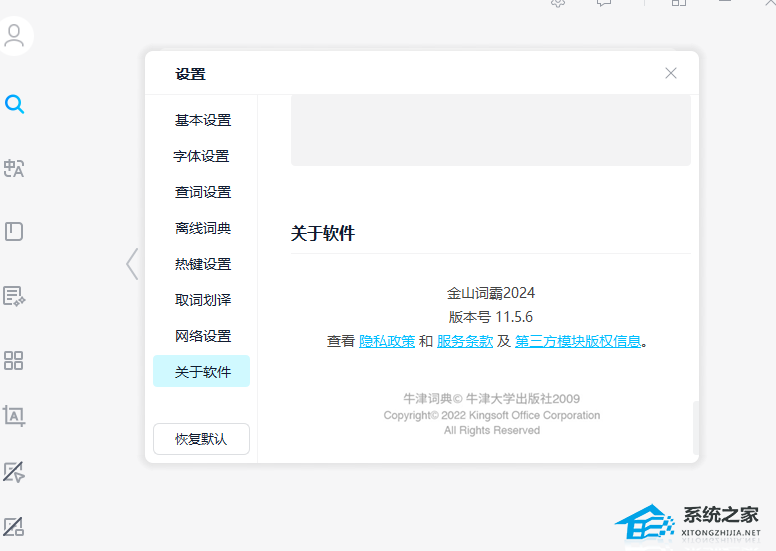Switch to 取词划译 tab

coord(202,300)
